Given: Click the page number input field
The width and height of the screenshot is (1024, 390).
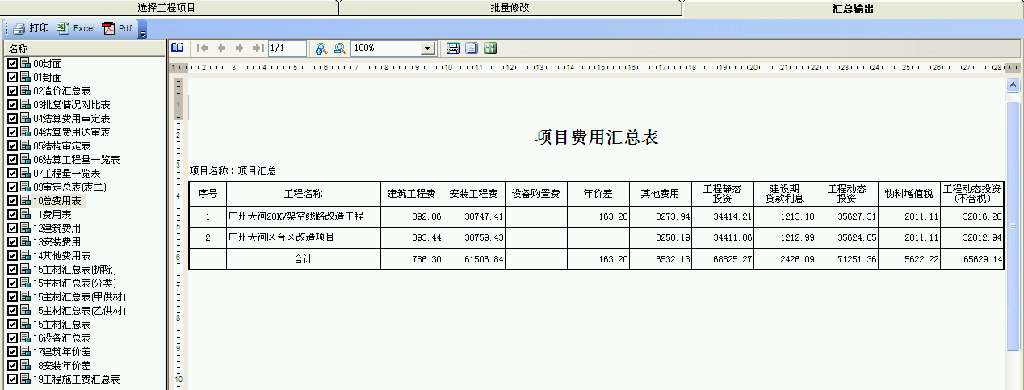Looking at the screenshot, I should pos(287,48).
